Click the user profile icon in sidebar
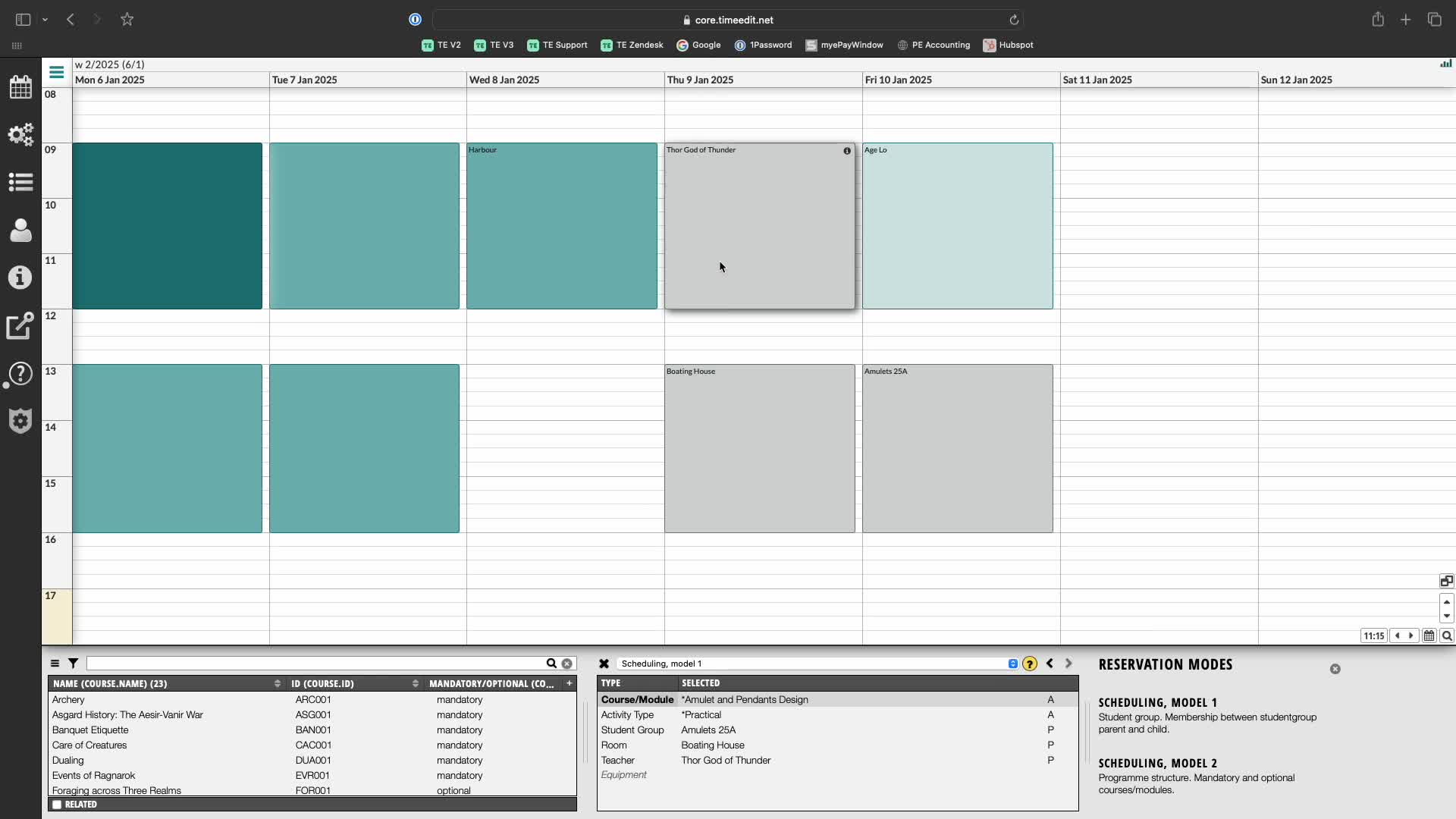The width and height of the screenshot is (1456, 819). [20, 230]
